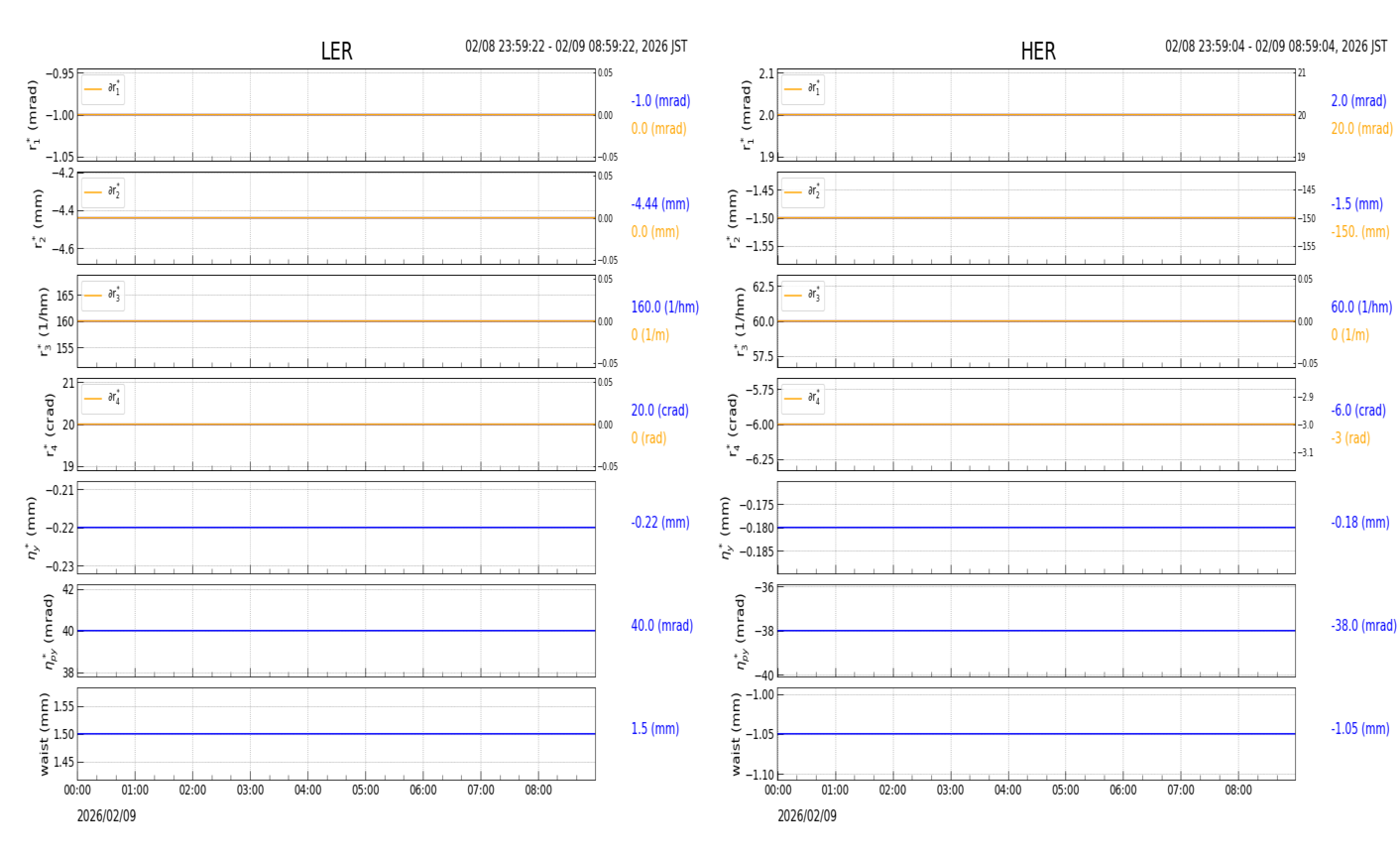The height and width of the screenshot is (857, 1400).
Task: Select the '-4.44 (mm)' value label
Action: pyautogui.click(x=660, y=204)
